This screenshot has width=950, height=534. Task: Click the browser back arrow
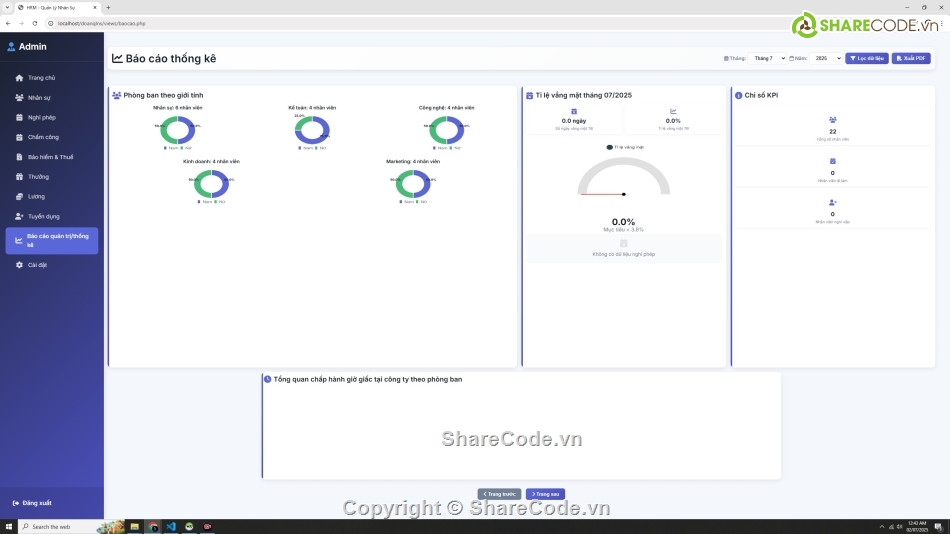click(x=8, y=23)
